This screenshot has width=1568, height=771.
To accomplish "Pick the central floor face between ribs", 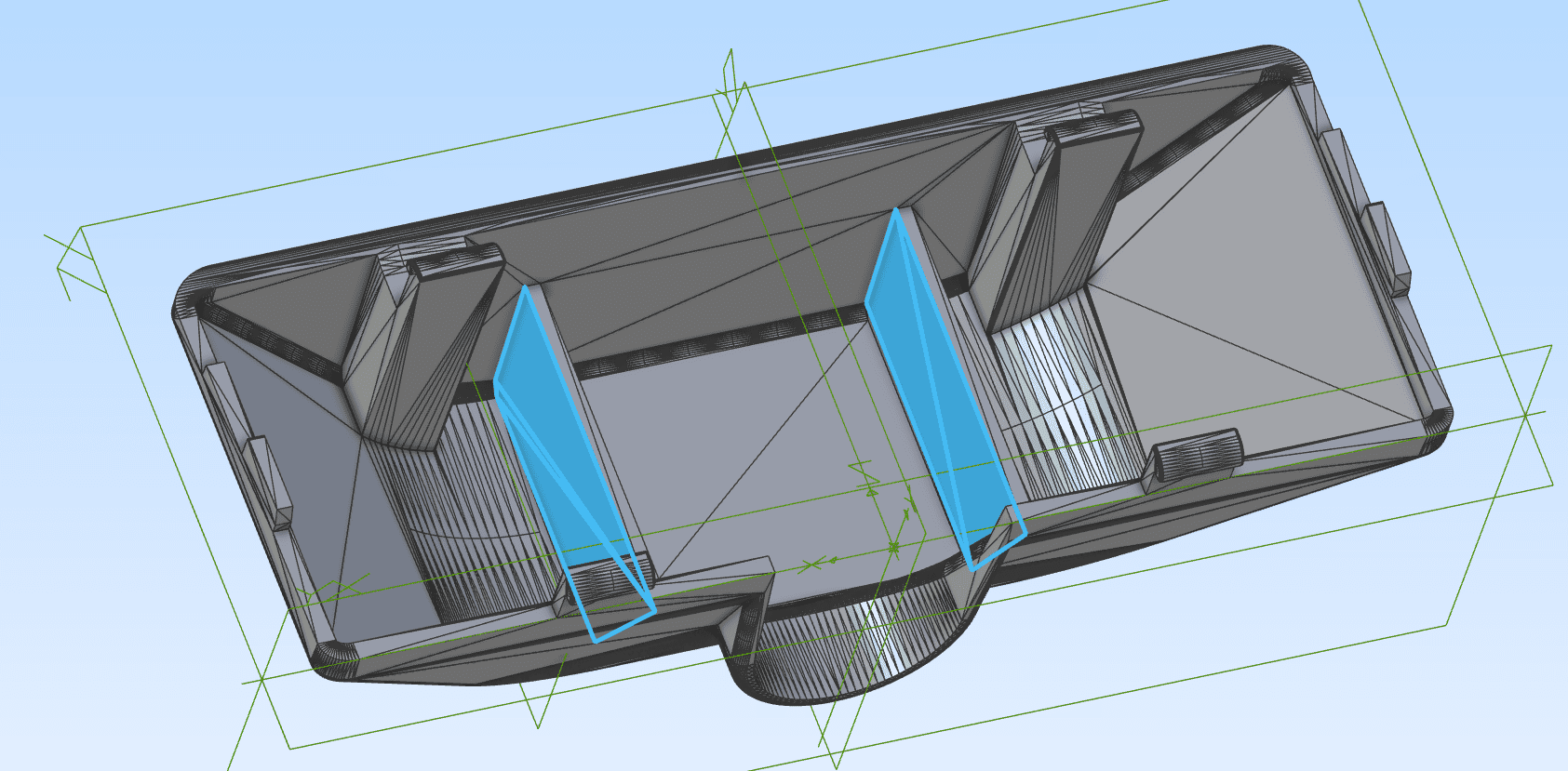I will 744,446.
